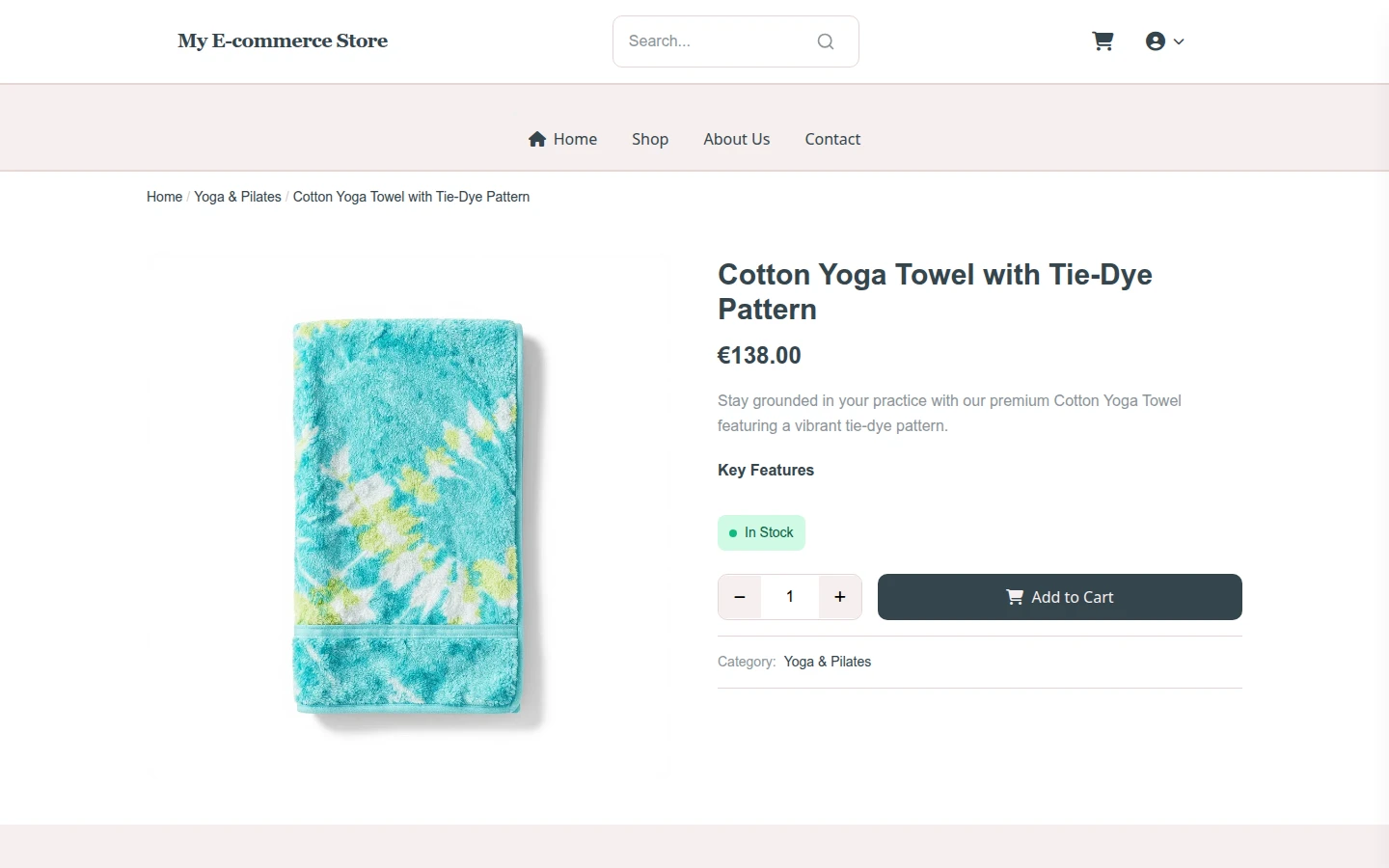Viewport: 1389px width, 868px height.
Task: Click Home in the breadcrumb trail
Action: pyautogui.click(x=164, y=197)
